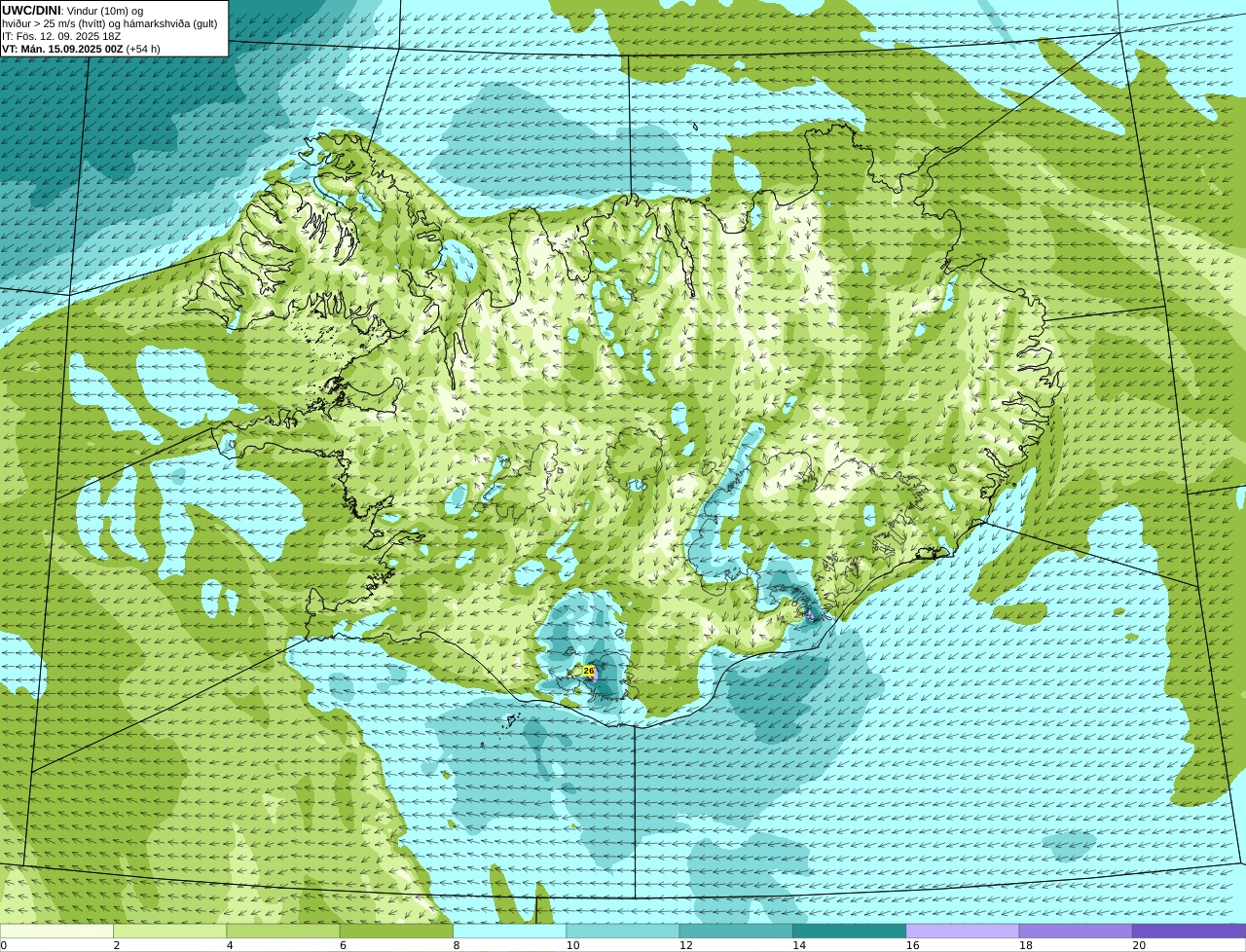The image size is (1246, 952).
Task: Select the 12–14 m/s teal legend color
Action: pyautogui.click(x=736, y=932)
